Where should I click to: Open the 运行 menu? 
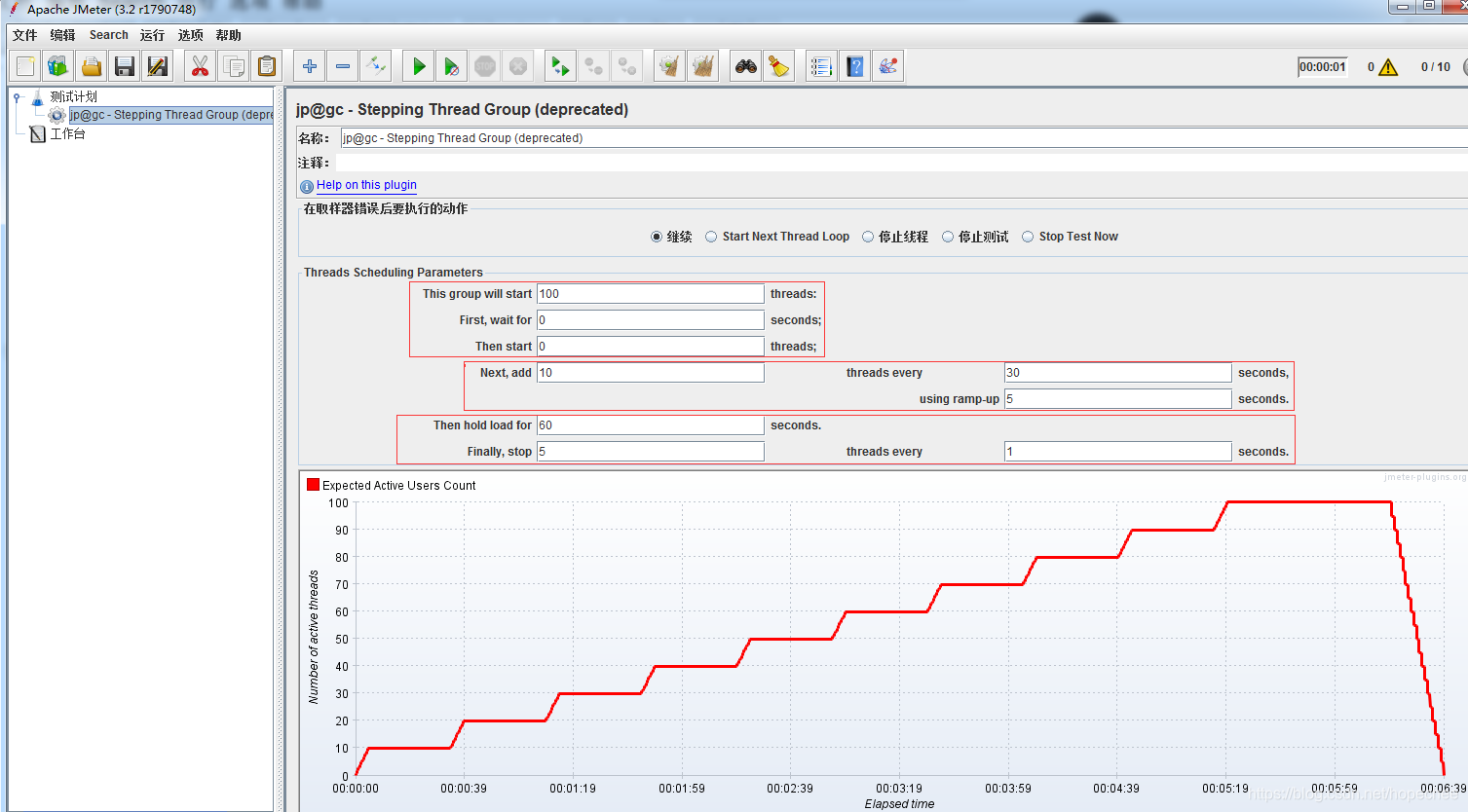[152, 35]
